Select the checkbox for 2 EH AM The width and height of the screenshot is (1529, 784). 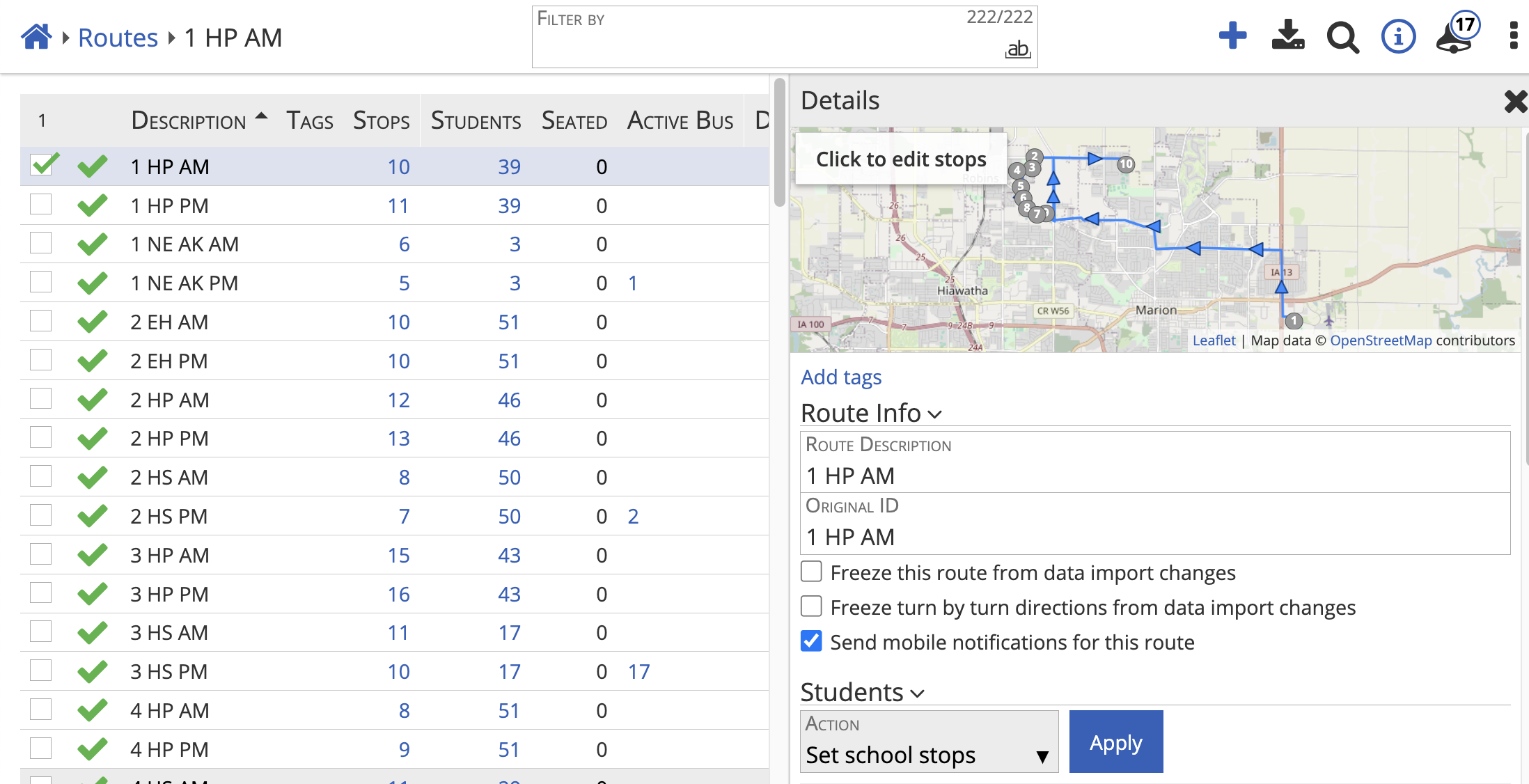tap(41, 322)
